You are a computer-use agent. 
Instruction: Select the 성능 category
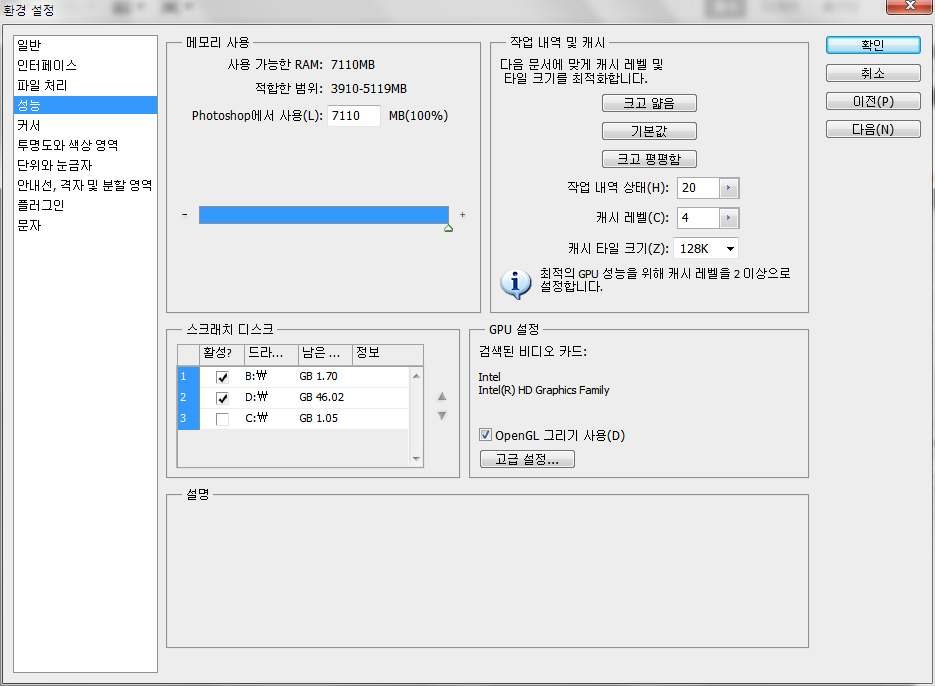tap(85, 105)
